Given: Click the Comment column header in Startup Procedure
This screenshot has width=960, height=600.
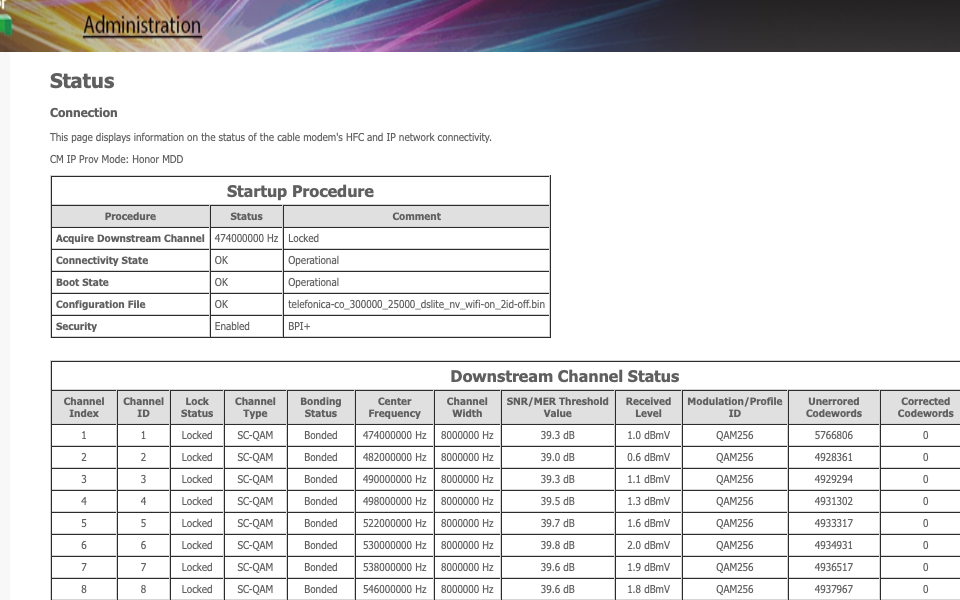Looking at the screenshot, I should pos(416,216).
